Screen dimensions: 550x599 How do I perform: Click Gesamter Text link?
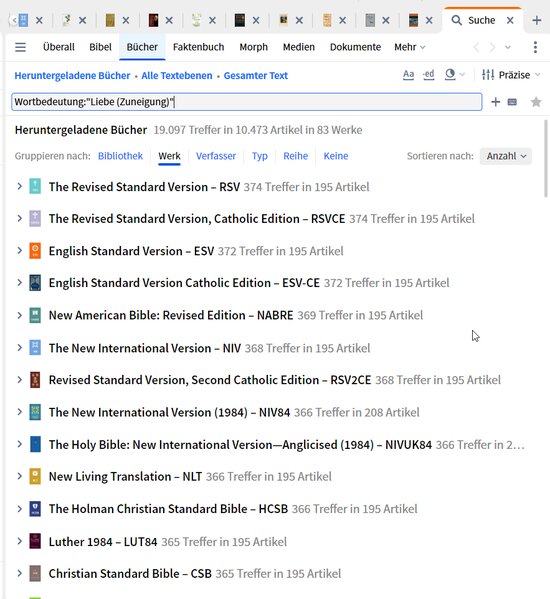tap(256, 76)
